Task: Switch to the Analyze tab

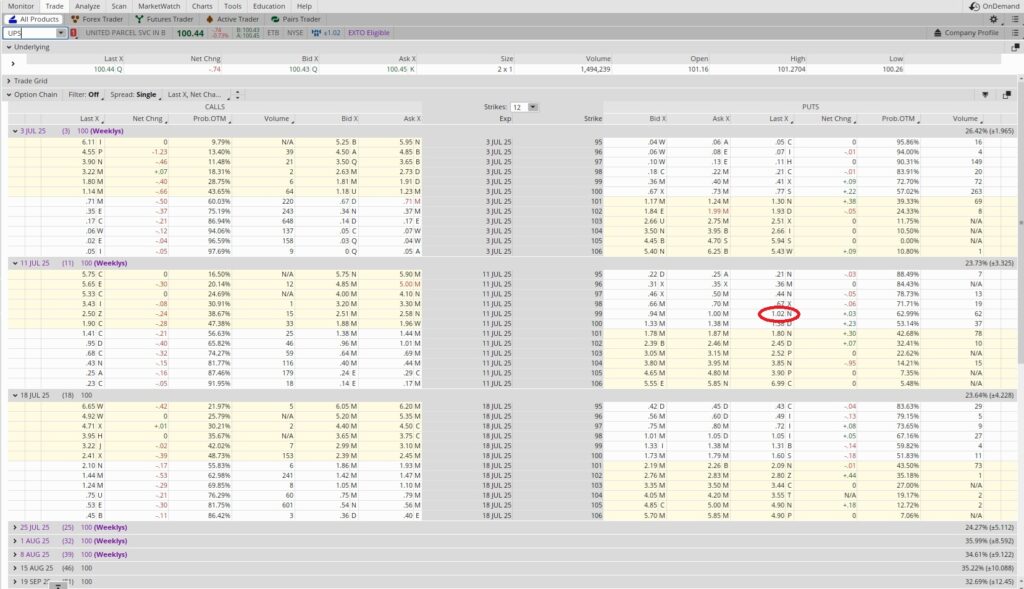Action: click(x=87, y=5)
